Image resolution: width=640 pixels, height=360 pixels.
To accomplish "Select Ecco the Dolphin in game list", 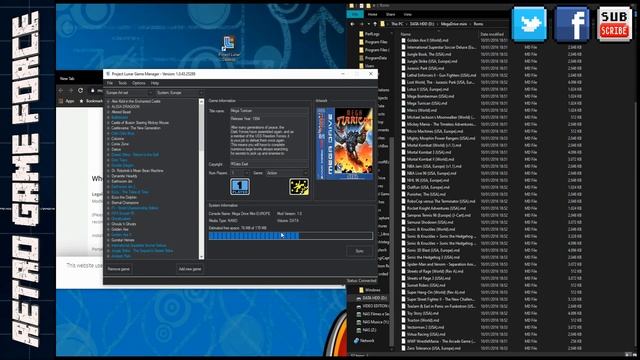I will coord(124,197).
